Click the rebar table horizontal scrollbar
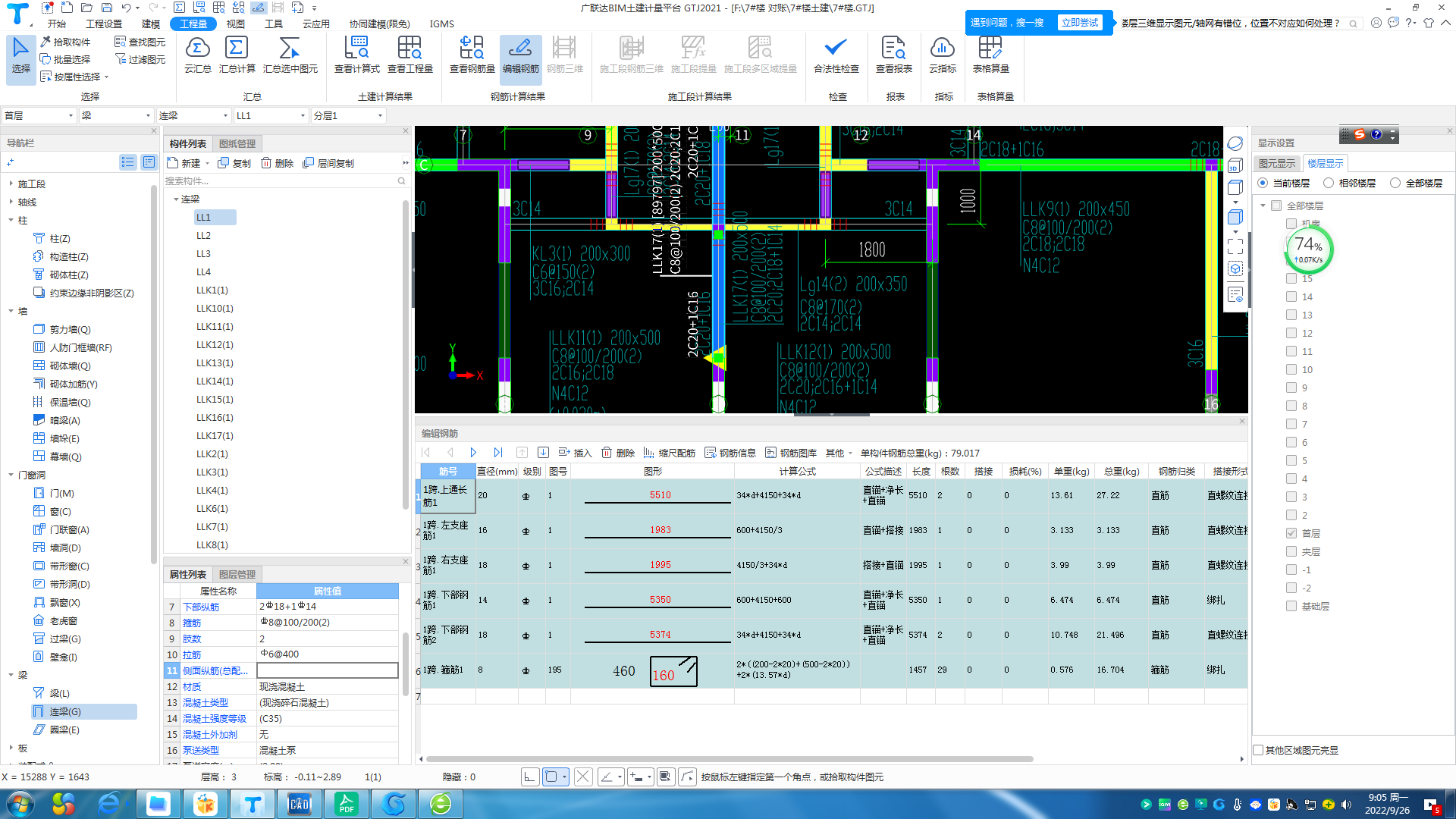Viewport: 1456px width, 819px height. (728, 758)
